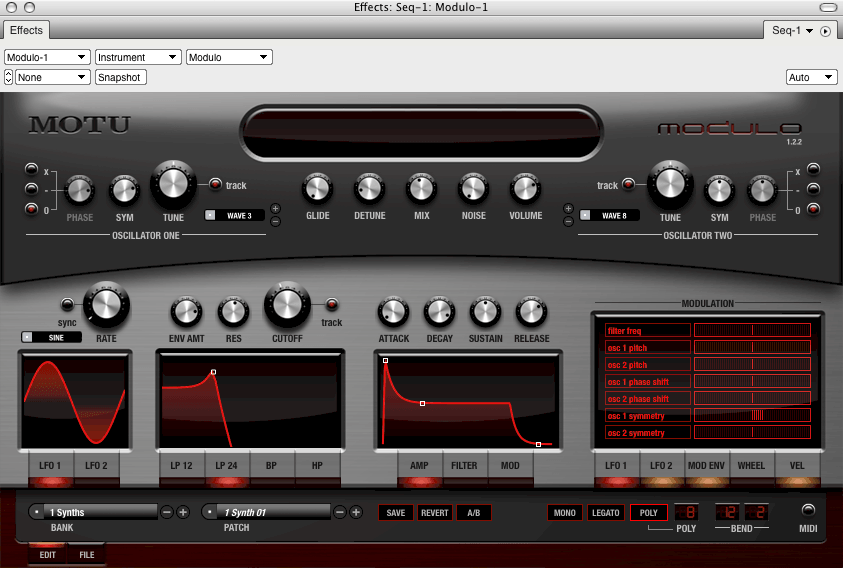Adjust Oscillator Two PHASE knob
Screen dimensions: 843x568
pos(762,191)
